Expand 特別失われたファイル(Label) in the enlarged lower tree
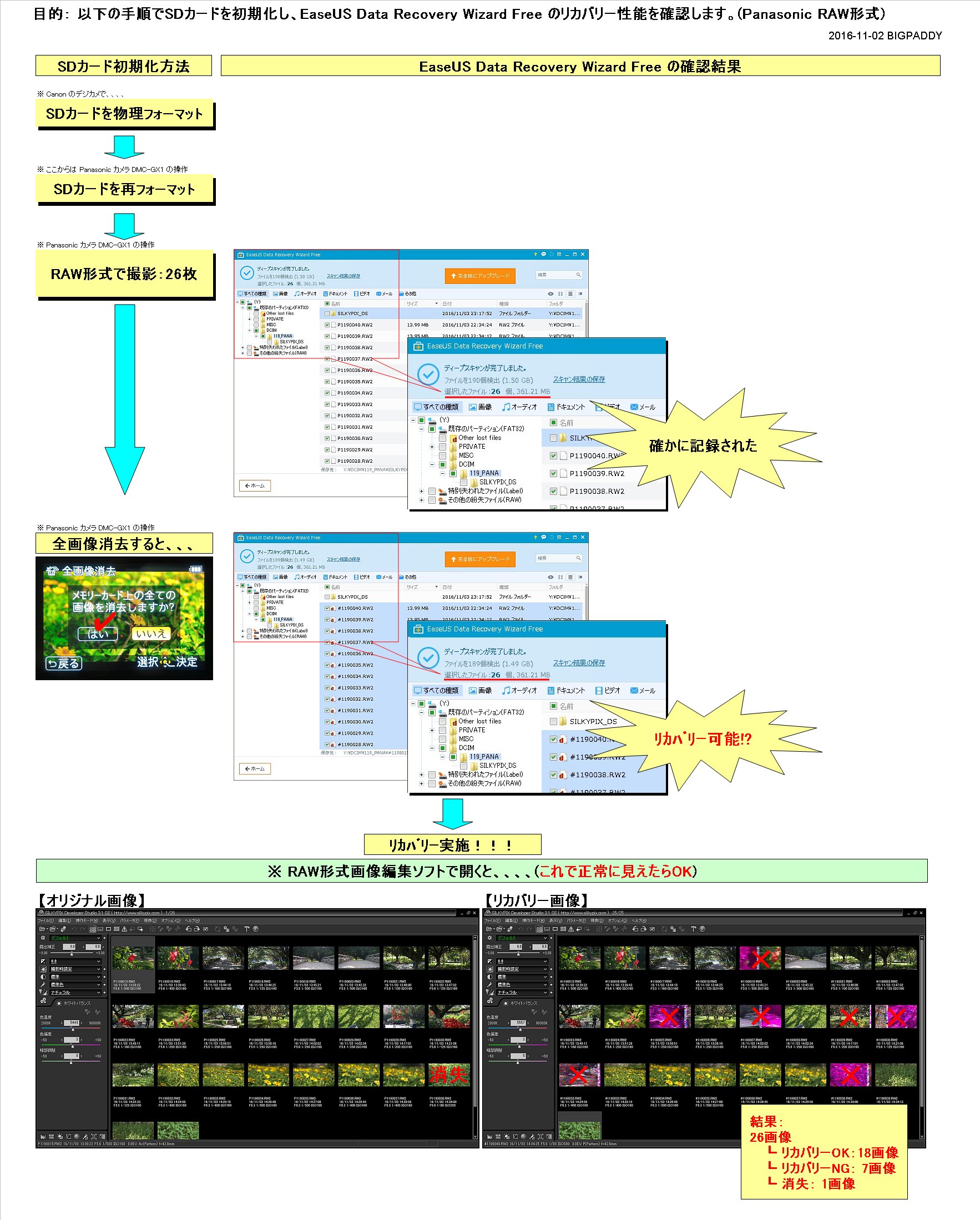Viewport: 980px width, 1220px height. [421, 774]
